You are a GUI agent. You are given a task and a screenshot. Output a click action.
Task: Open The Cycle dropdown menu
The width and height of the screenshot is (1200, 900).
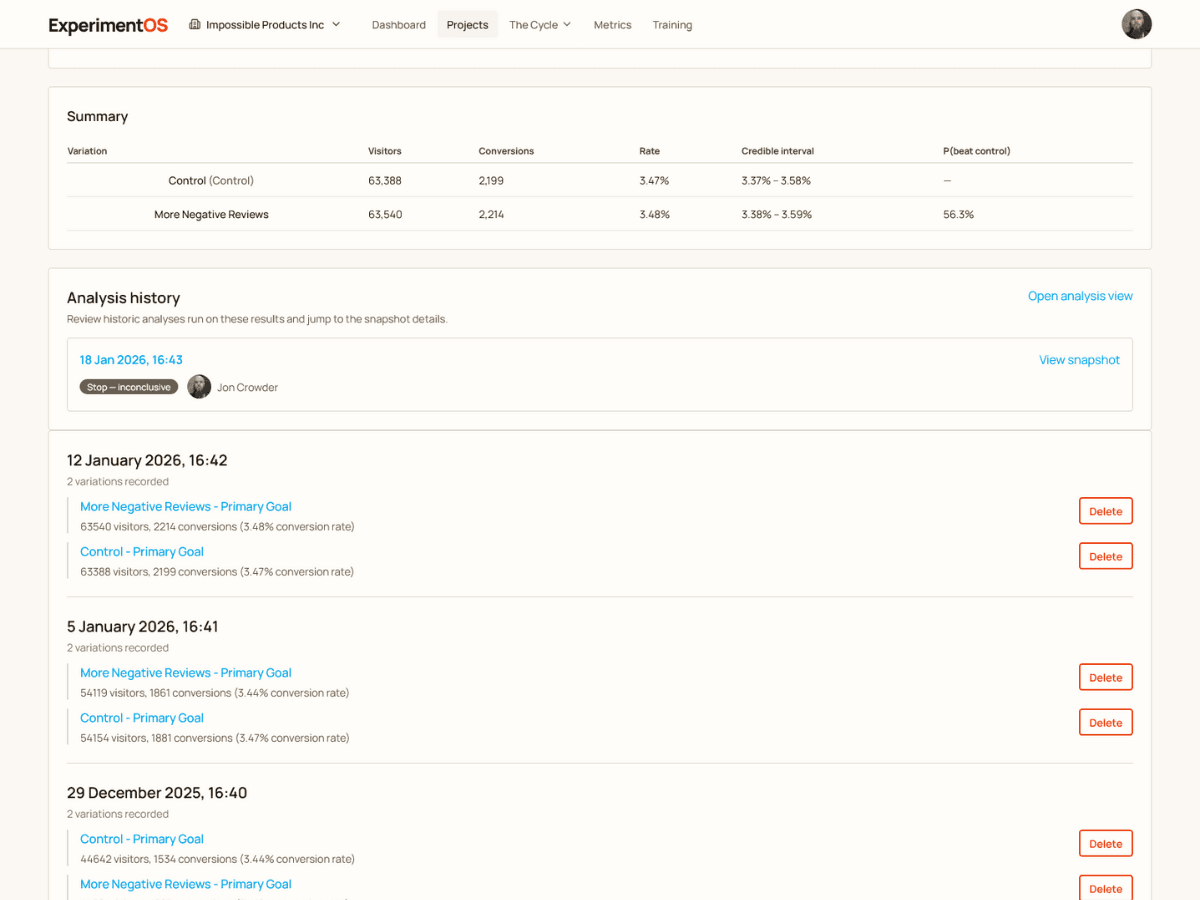pyautogui.click(x=539, y=24)
